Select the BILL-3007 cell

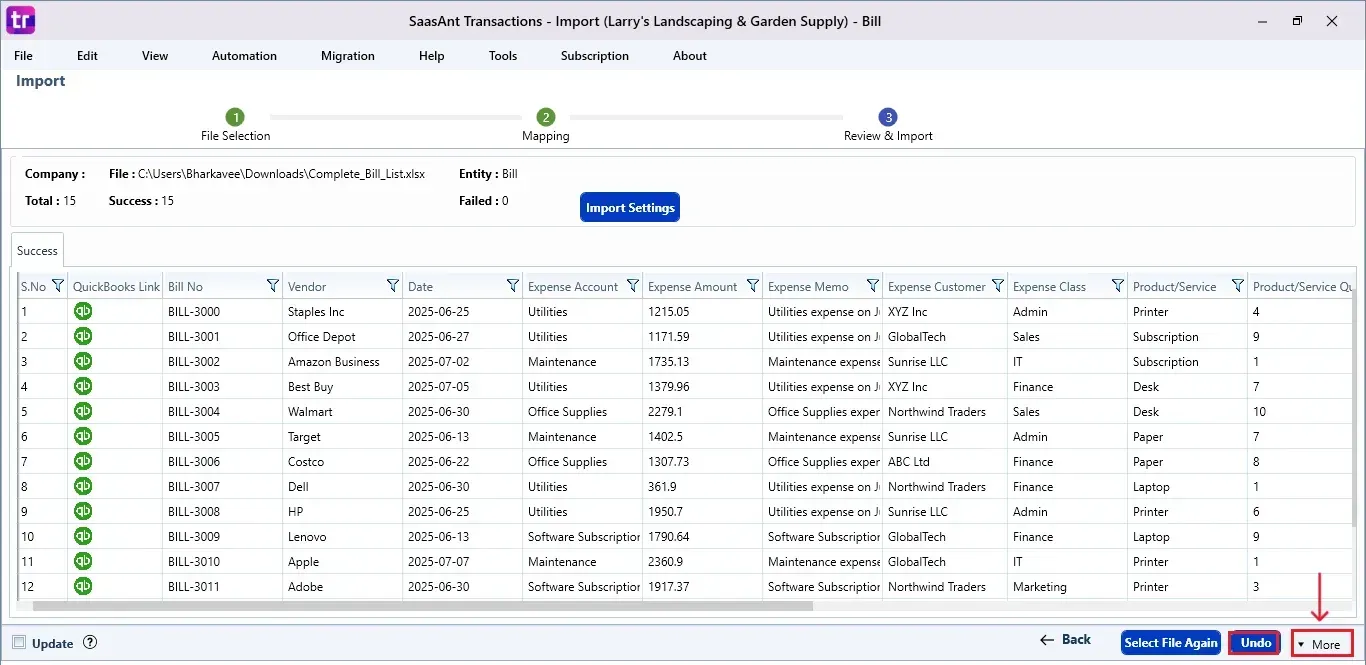pos(223,486)
